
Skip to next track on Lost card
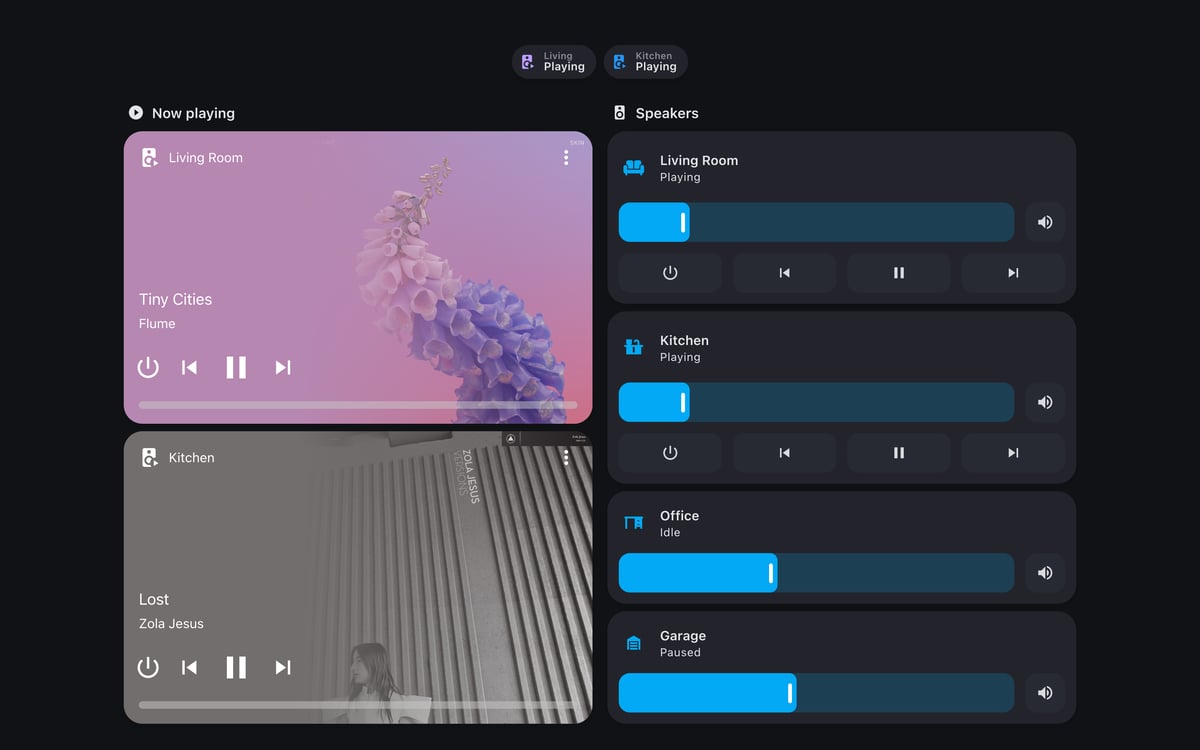283,667
